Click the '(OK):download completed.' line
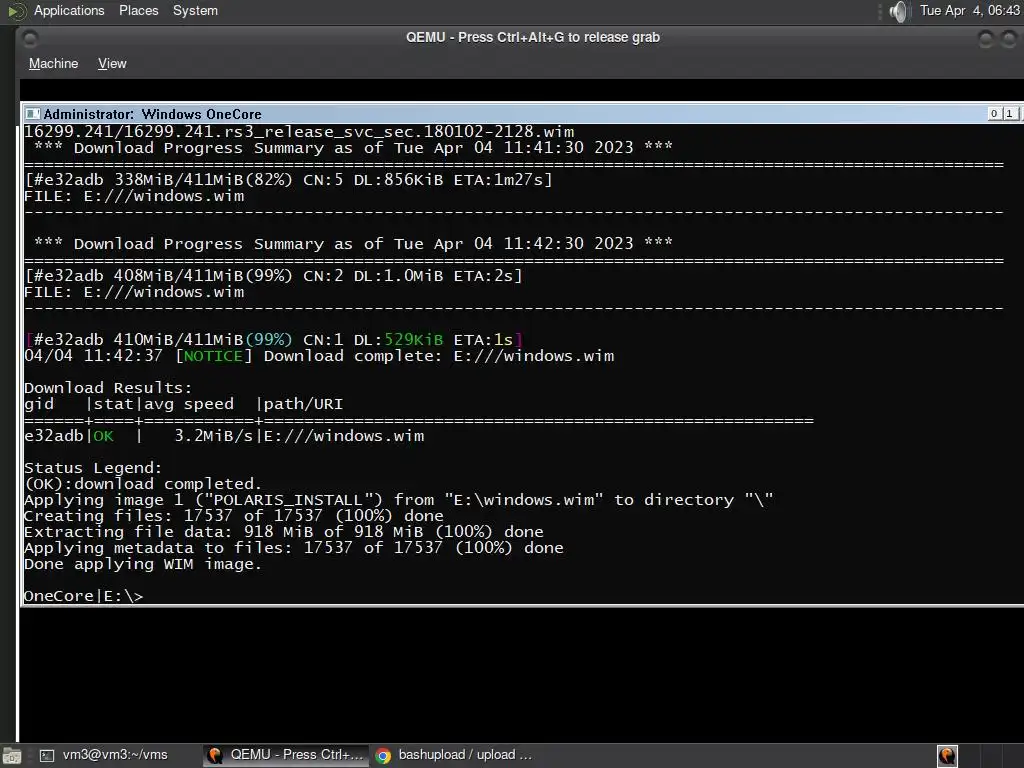This screenshot has height=768, width=1024. pyautogui.click(x=143, y=484)
